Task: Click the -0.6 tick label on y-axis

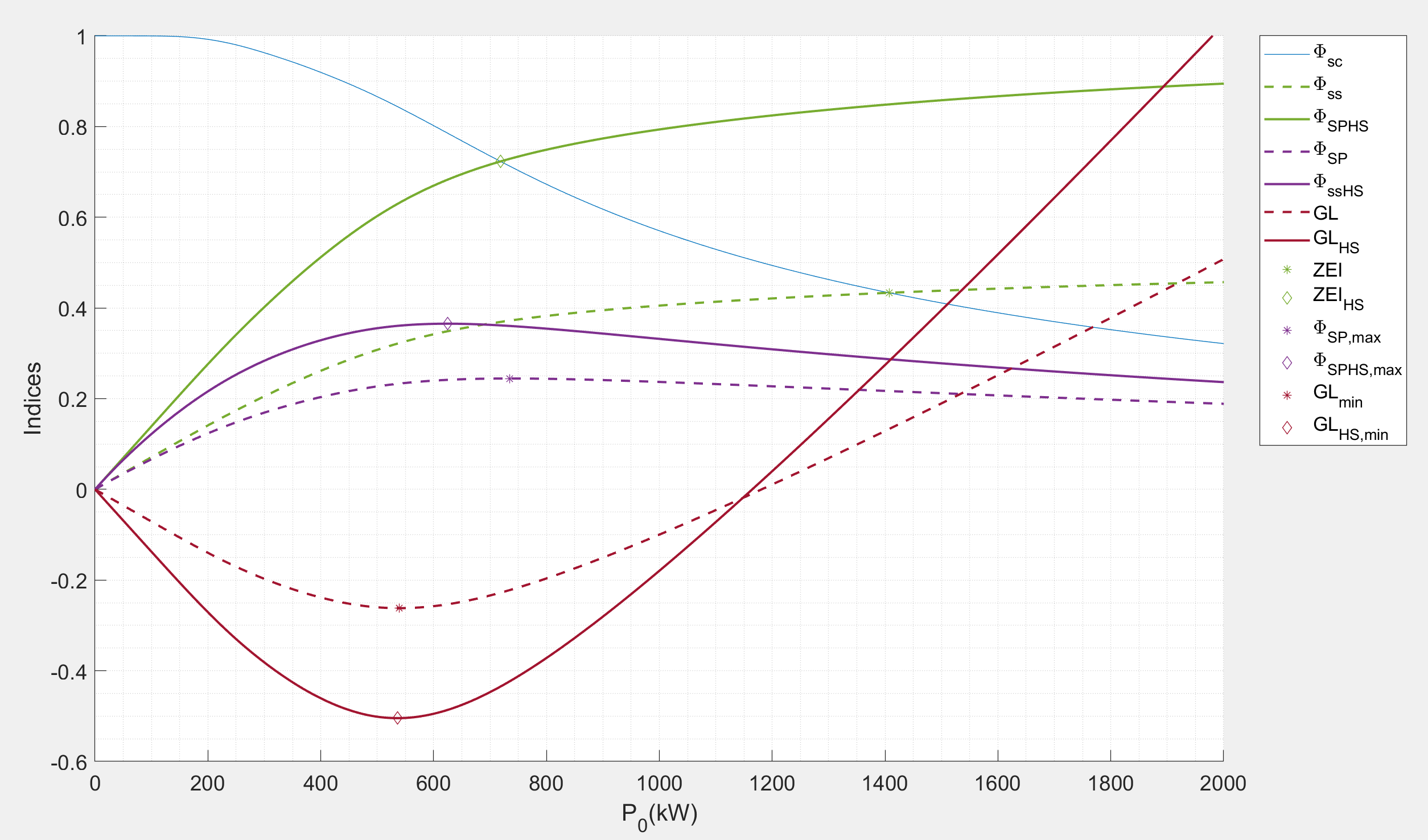Action: click(69, 763)
